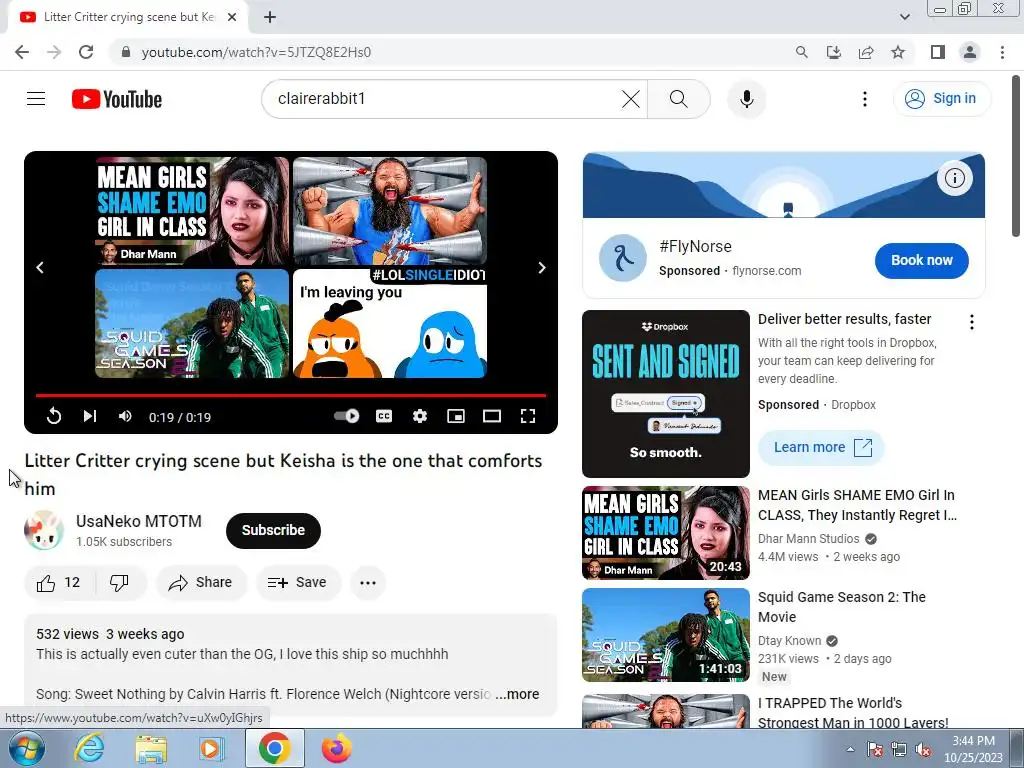
Task: Skip to the next video
Action: click(90, 416)
